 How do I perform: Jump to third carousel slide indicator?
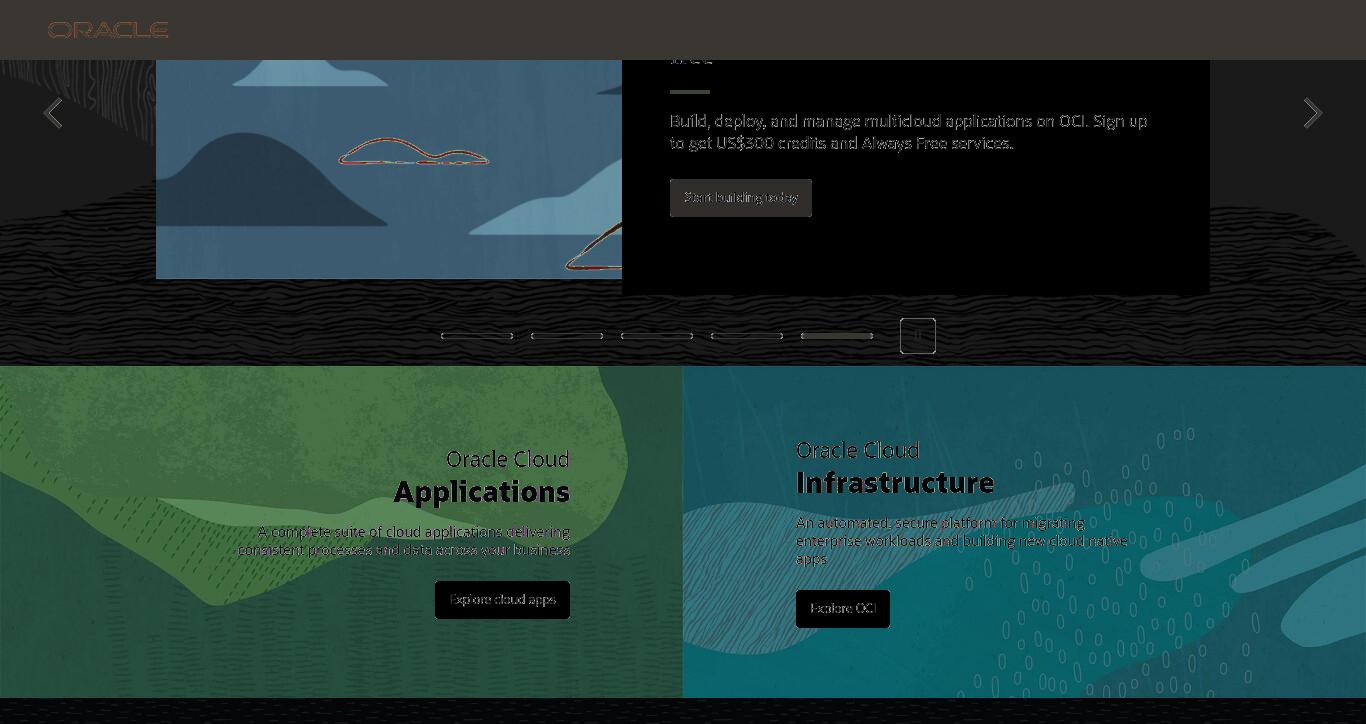click(x=657, y=336)
